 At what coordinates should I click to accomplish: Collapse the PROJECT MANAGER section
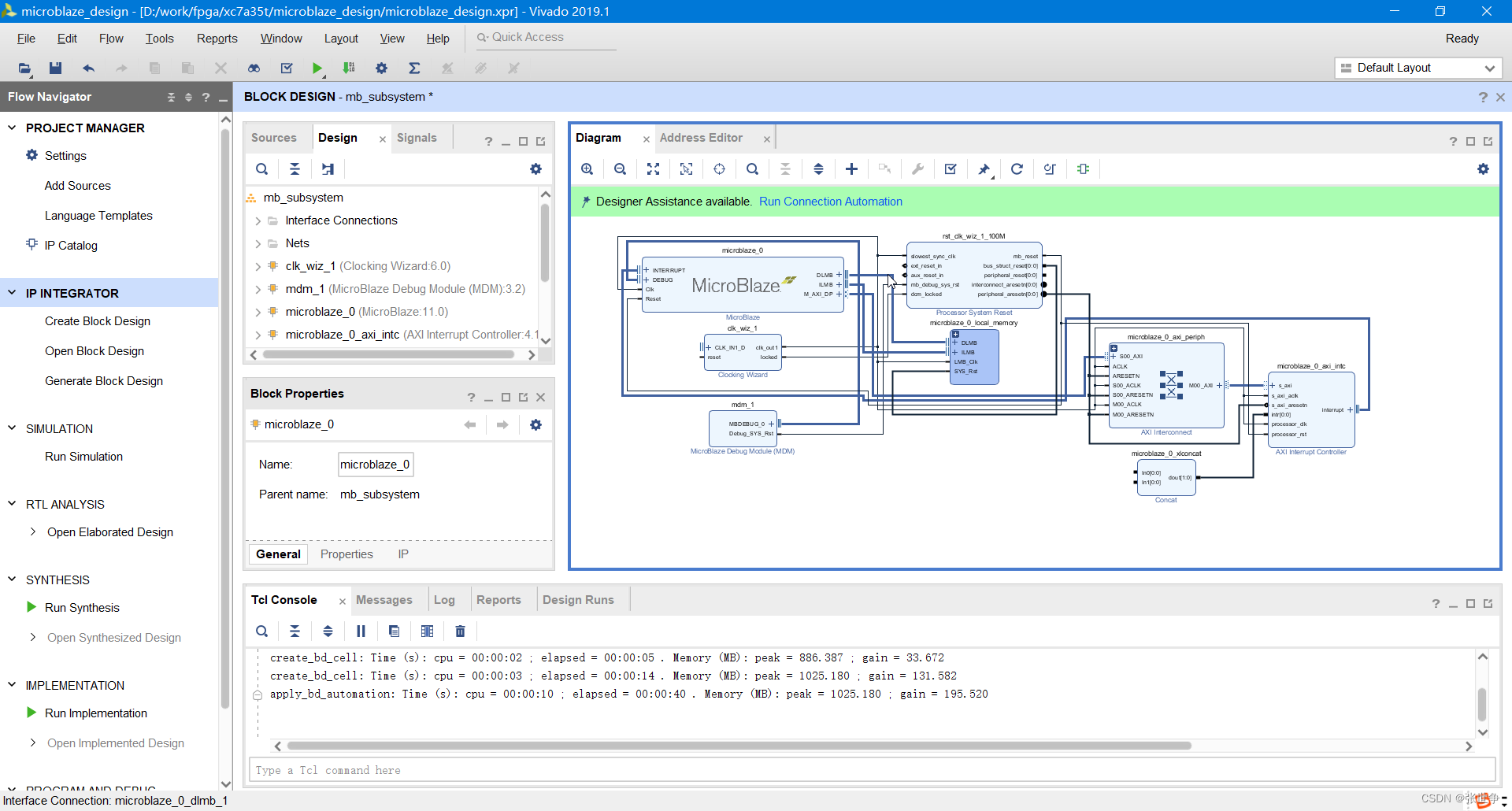(x=12, y=127)
